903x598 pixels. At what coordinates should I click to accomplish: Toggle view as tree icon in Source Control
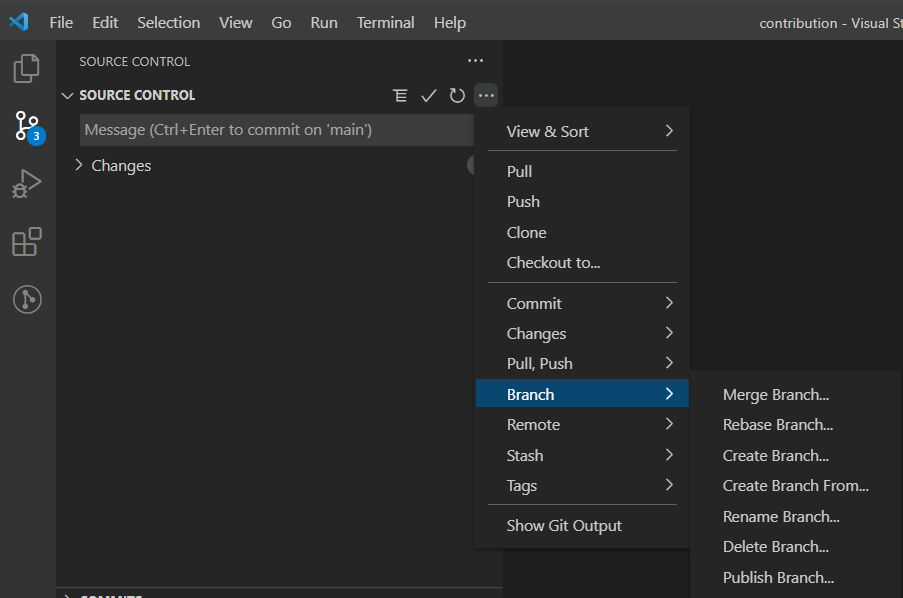(400, 96)
